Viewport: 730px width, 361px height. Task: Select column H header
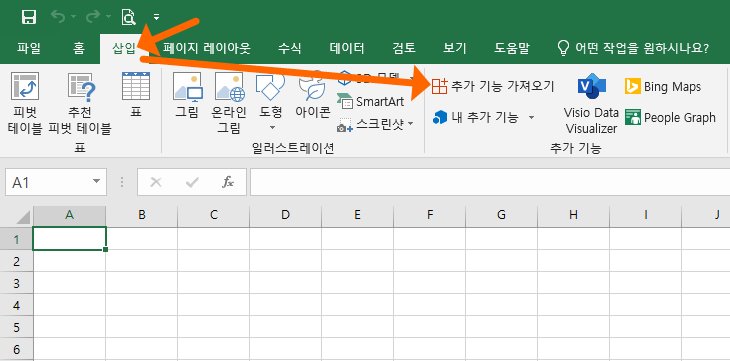coord(574,216)
